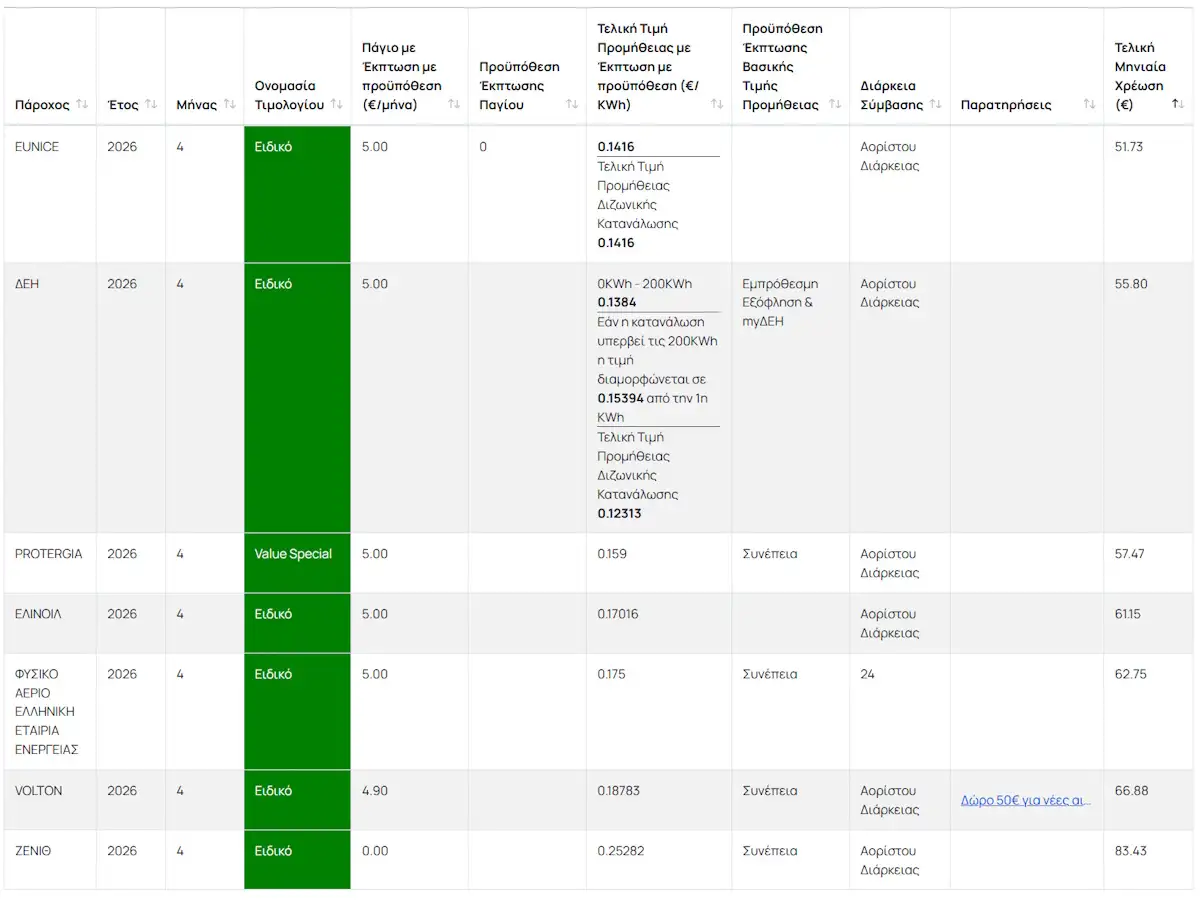The height and width of the screenshot is (900, 1200).
Task: Sort by Προϋπόθεση Έκπτωσης Παγίου arrows
Action: tap(572, 105)
